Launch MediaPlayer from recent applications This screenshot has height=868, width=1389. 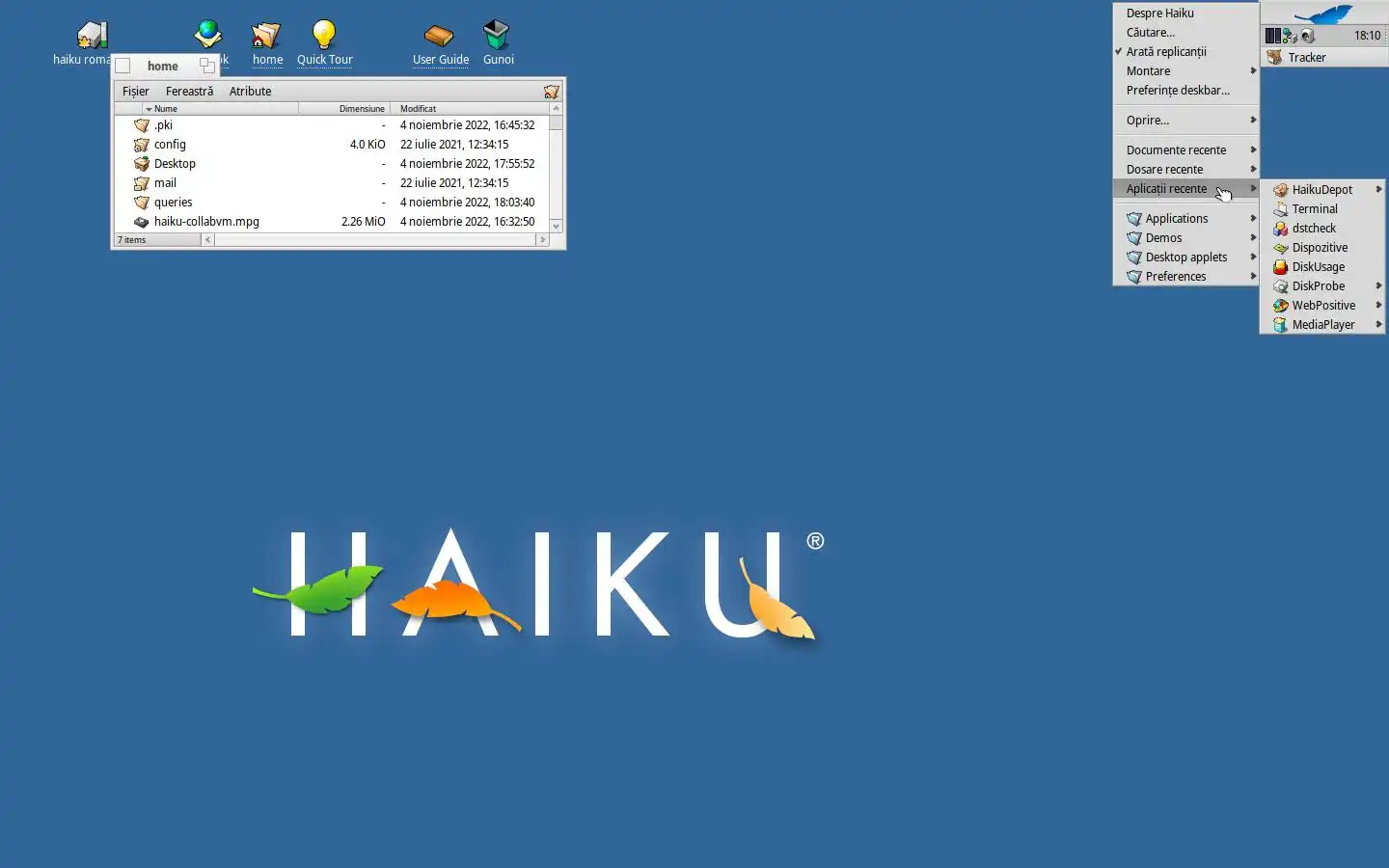pyautogui.click(x=1322, y=325)
